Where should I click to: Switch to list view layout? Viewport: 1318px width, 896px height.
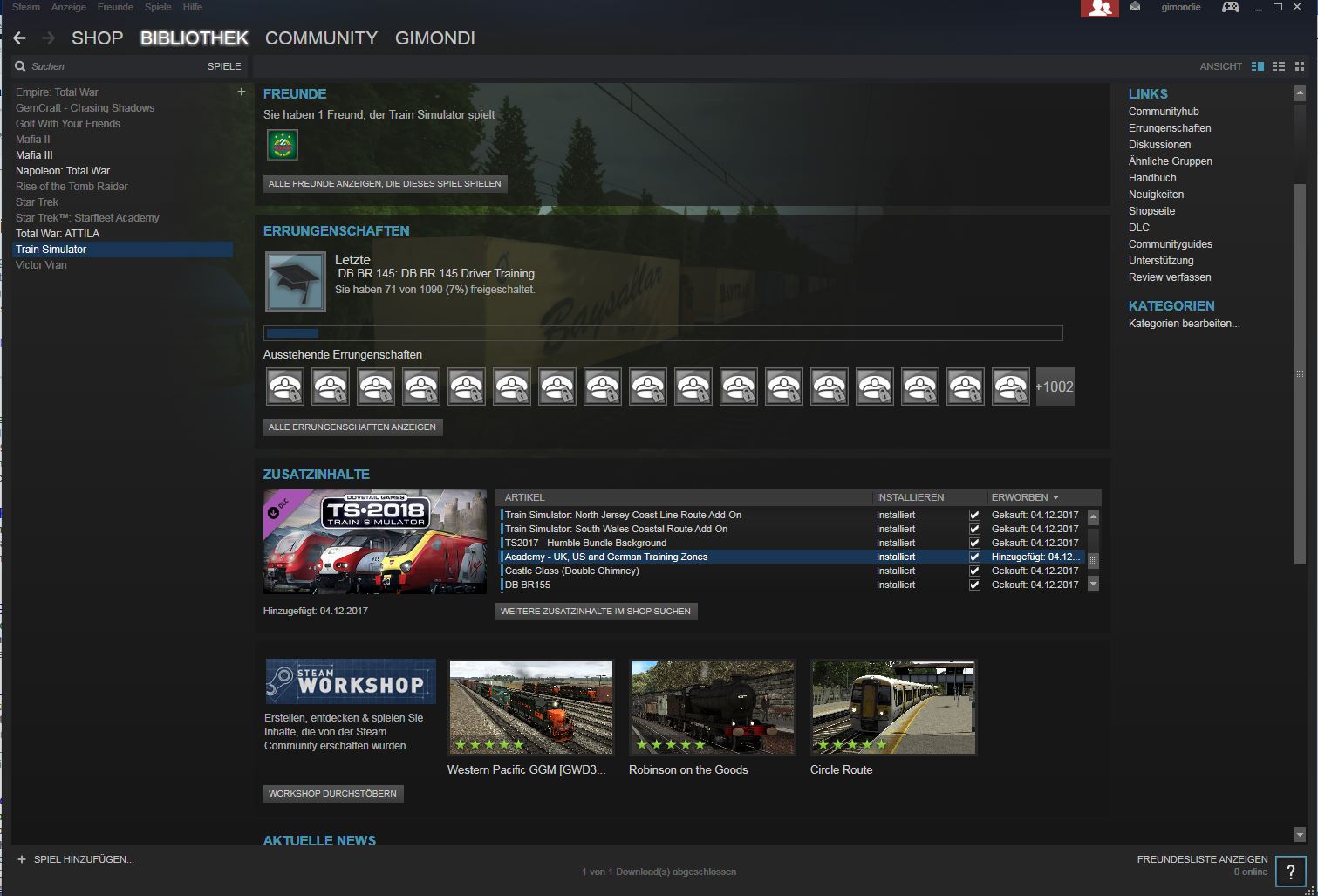click(x=1279, y=66)
